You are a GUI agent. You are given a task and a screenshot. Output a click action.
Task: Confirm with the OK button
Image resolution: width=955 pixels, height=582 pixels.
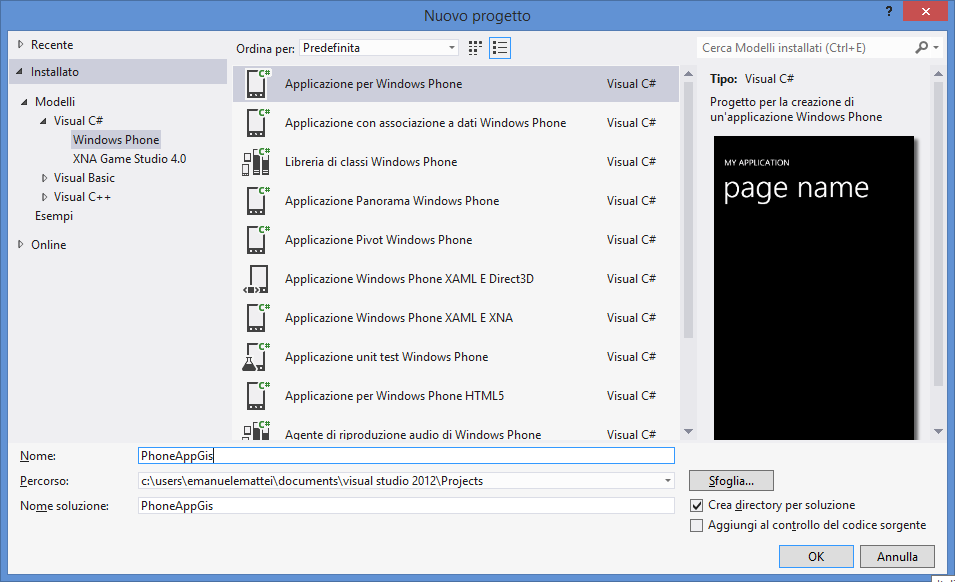pos(816,556)
